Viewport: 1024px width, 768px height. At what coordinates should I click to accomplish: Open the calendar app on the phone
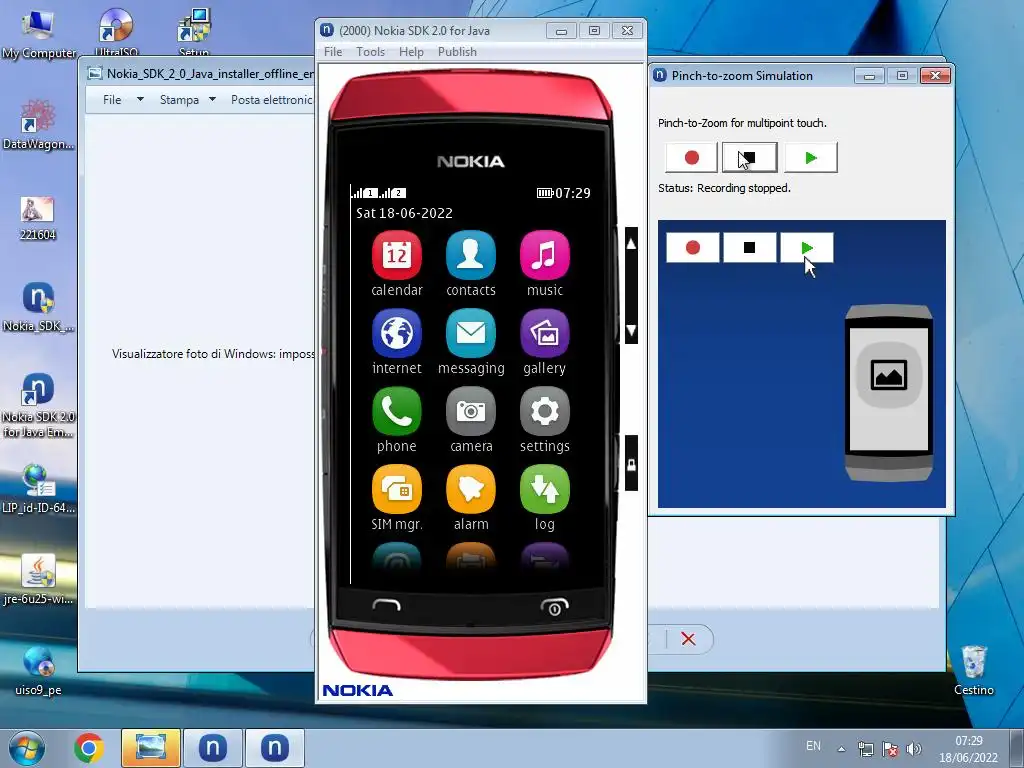pos(396,255)
